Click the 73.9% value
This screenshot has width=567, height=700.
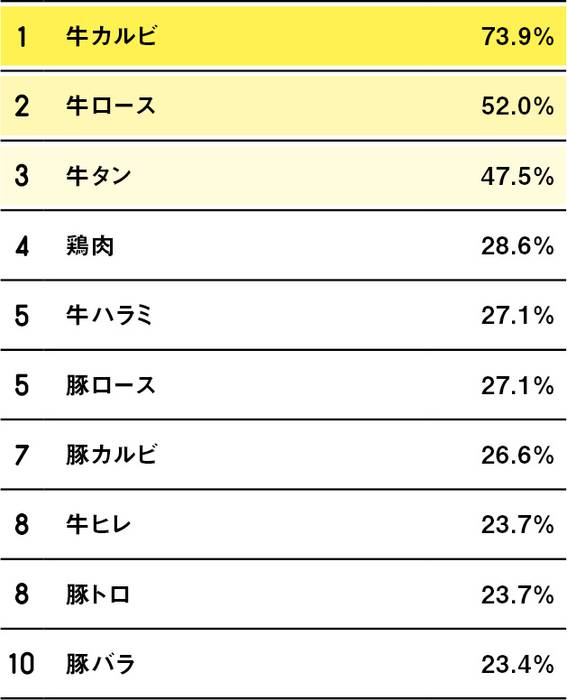[x=517, y=36]
